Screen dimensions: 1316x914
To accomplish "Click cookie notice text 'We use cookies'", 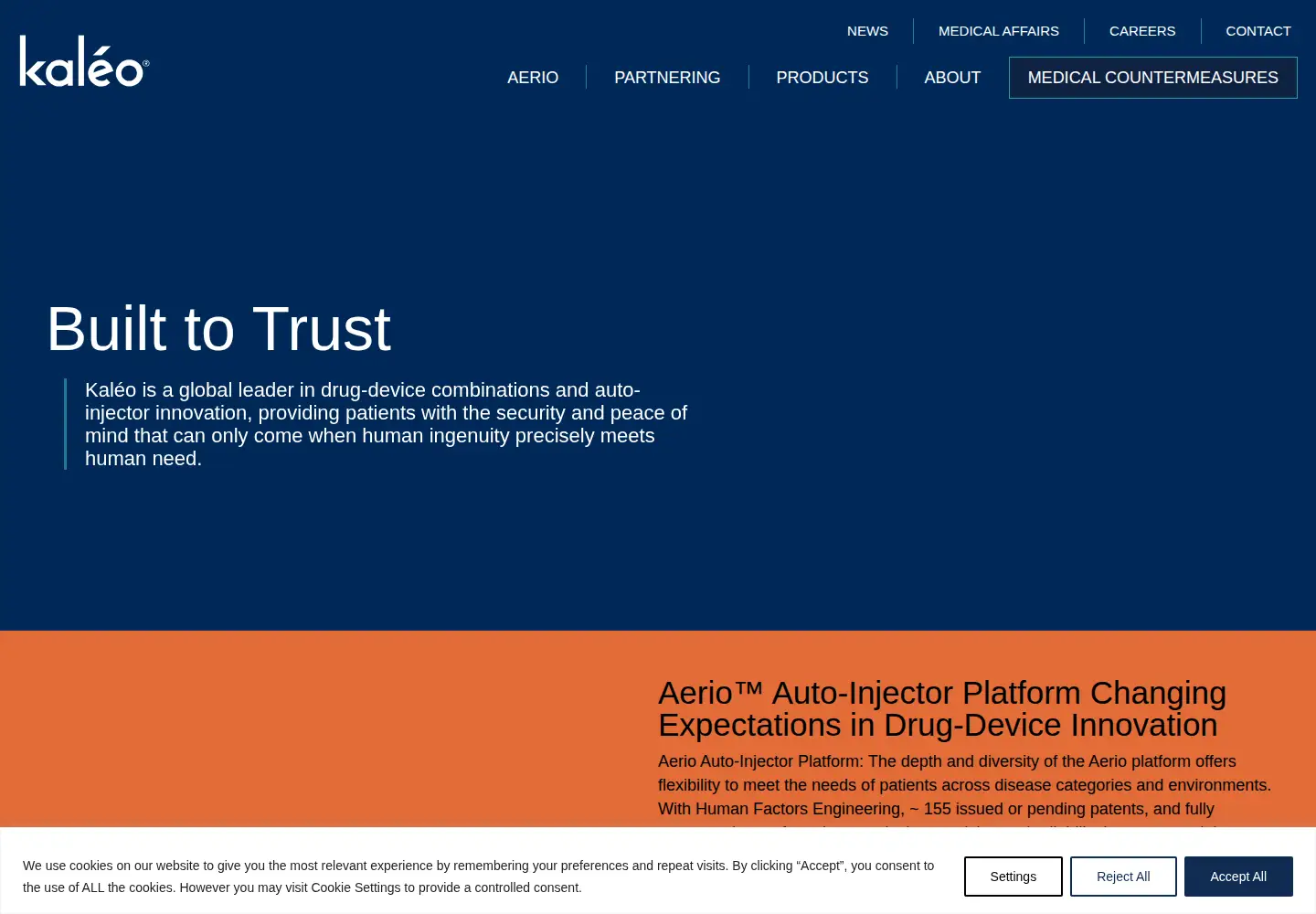I will pos(478,877).
